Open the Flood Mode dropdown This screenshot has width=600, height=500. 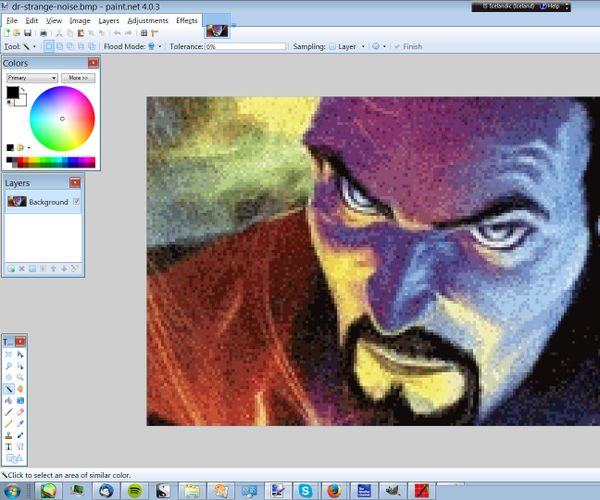[154, 47]
